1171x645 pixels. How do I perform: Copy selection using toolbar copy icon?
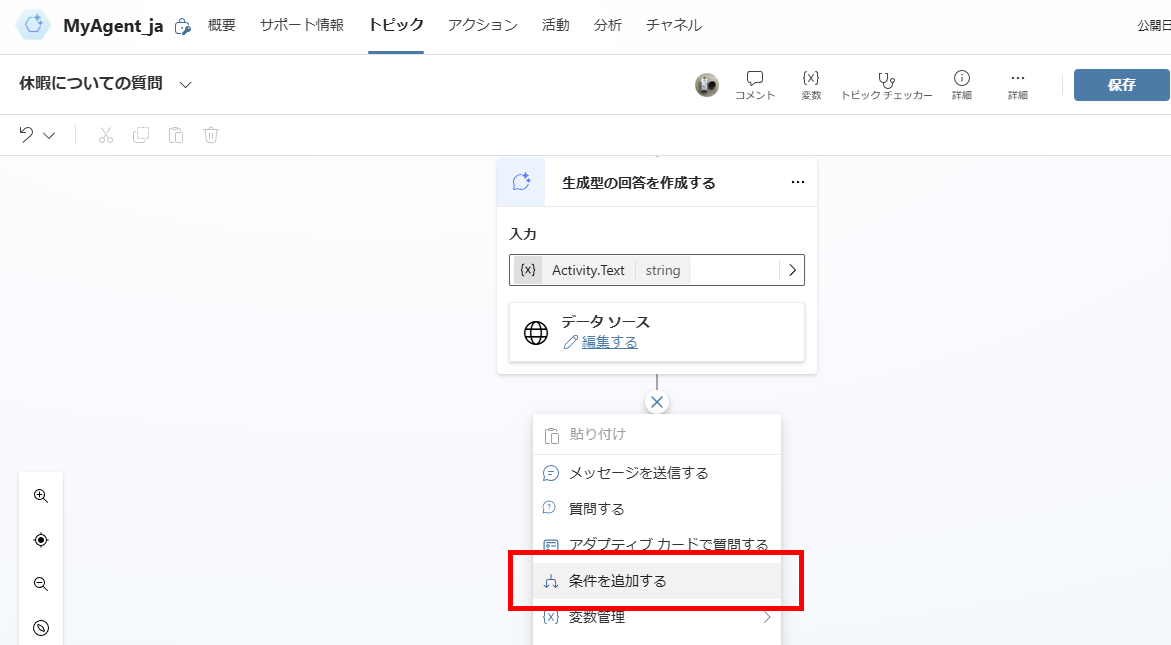140,134
